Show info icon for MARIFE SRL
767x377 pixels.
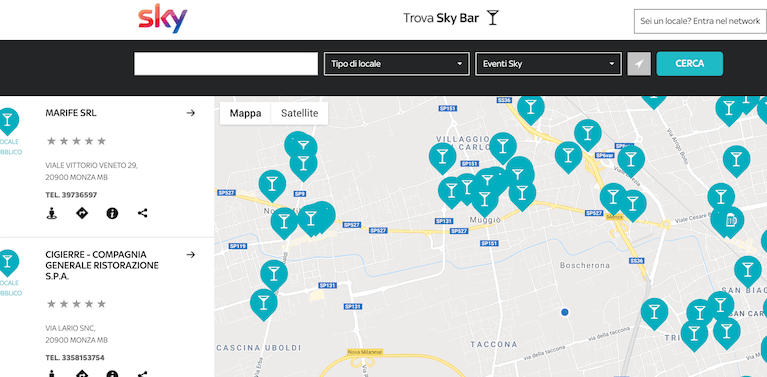(113, 213)
